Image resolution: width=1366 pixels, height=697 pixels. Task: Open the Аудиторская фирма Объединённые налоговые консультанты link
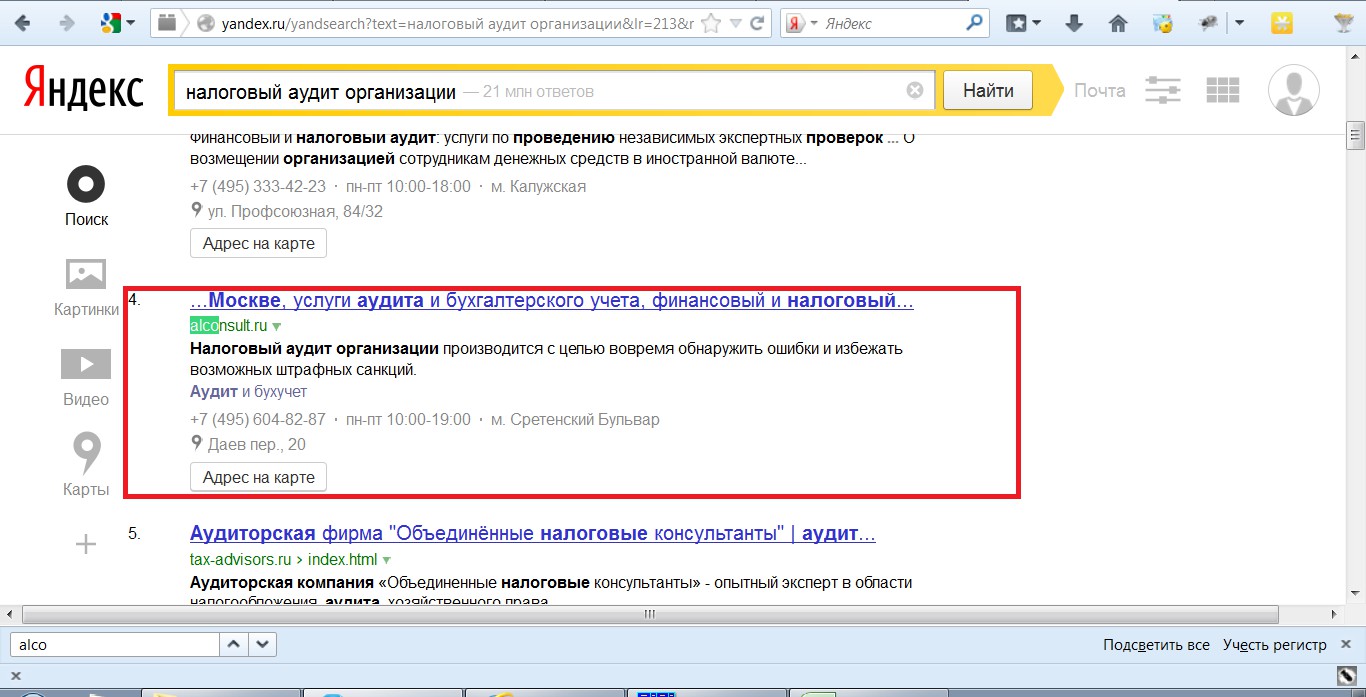coord(533,534)
